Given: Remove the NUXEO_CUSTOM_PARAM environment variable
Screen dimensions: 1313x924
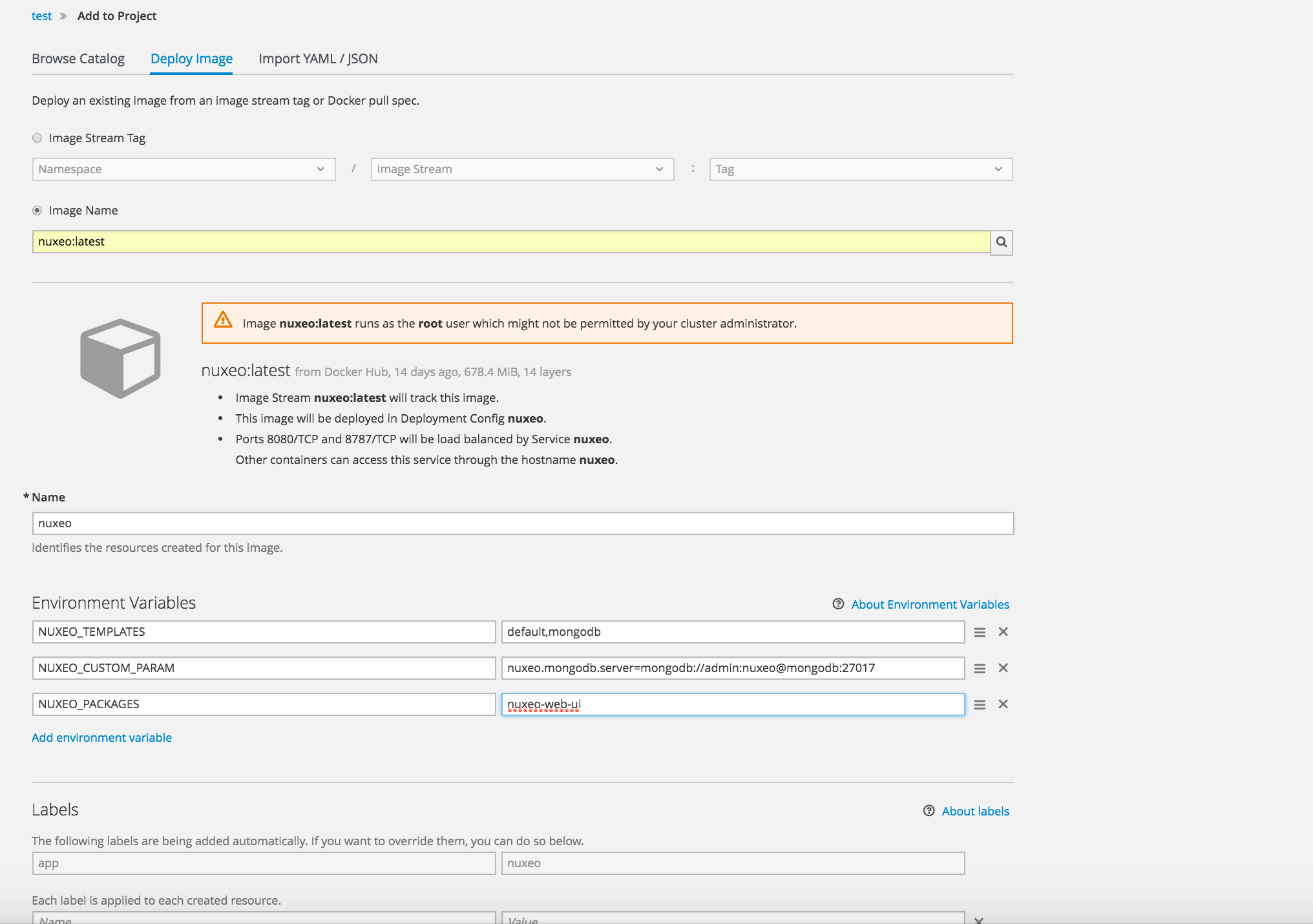Looking at the screenshot, I should 1003,668.
